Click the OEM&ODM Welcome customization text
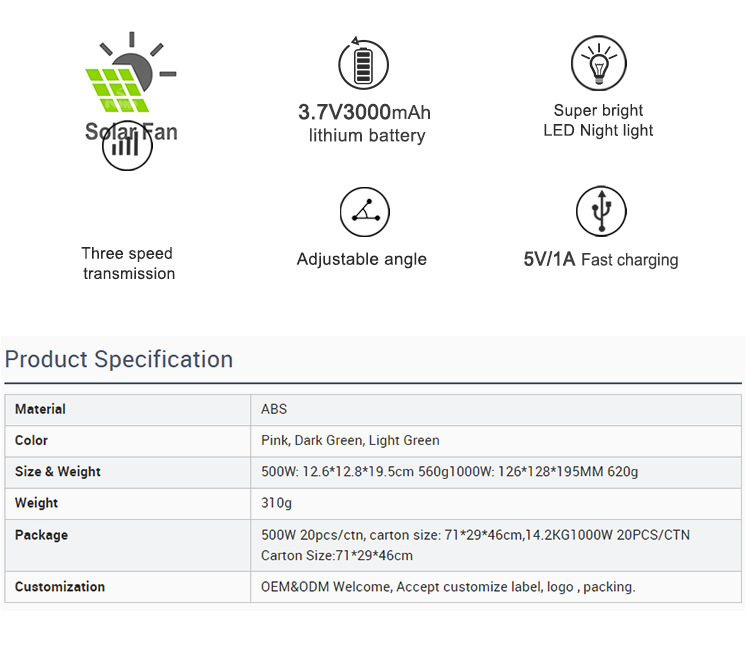Image resolution: width=750 pixels, height=648 pixels. (448, 587)
